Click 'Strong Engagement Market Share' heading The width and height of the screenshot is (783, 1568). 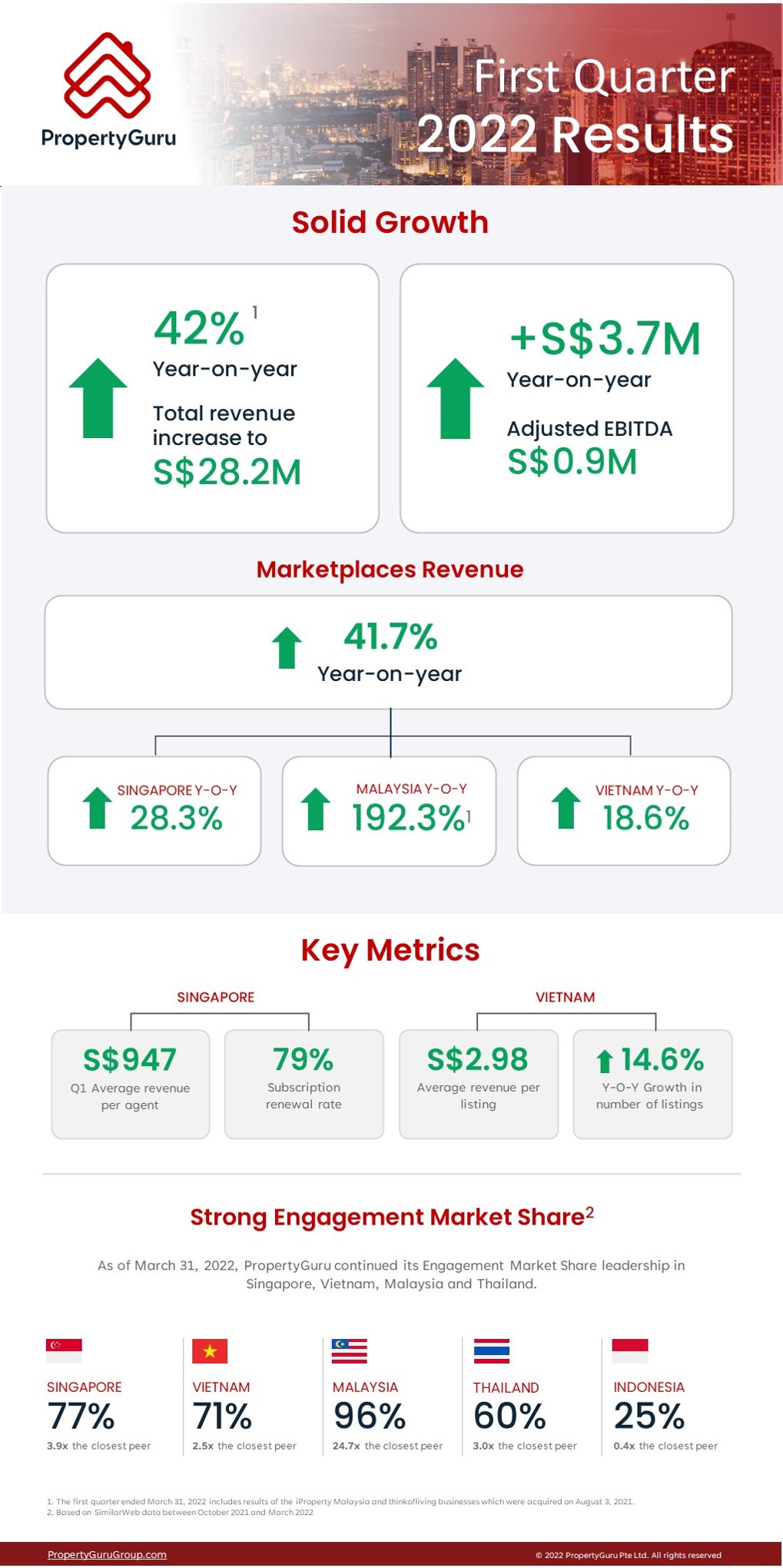[x=392, y=1217]
